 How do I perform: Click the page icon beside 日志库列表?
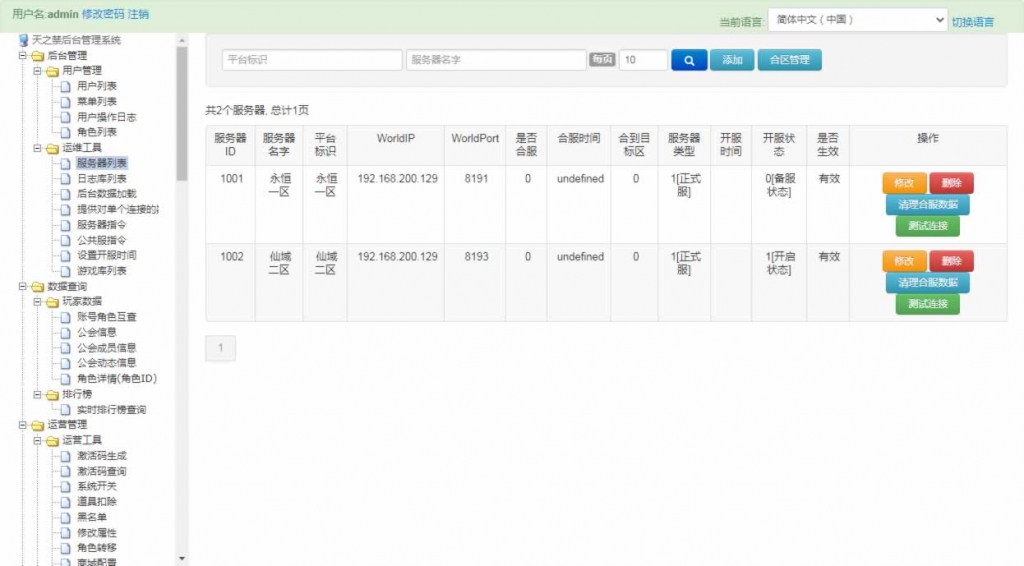click(x=66, y=179)
